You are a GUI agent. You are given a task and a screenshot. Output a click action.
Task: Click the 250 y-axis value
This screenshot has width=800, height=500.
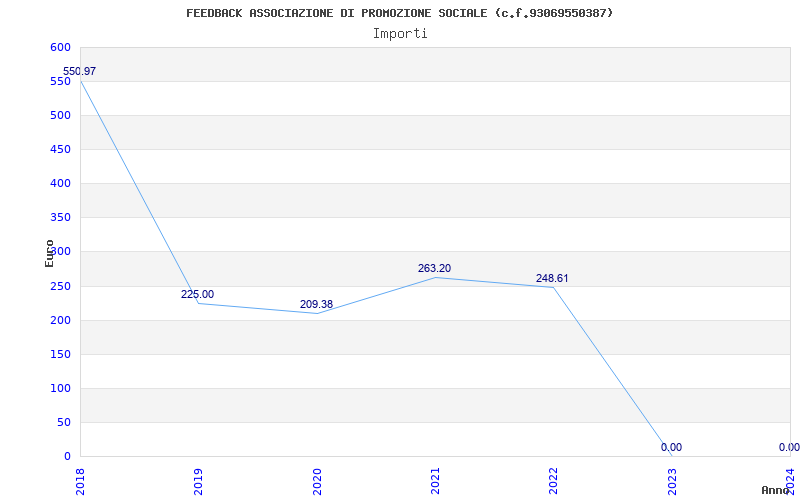coord(60,286)
